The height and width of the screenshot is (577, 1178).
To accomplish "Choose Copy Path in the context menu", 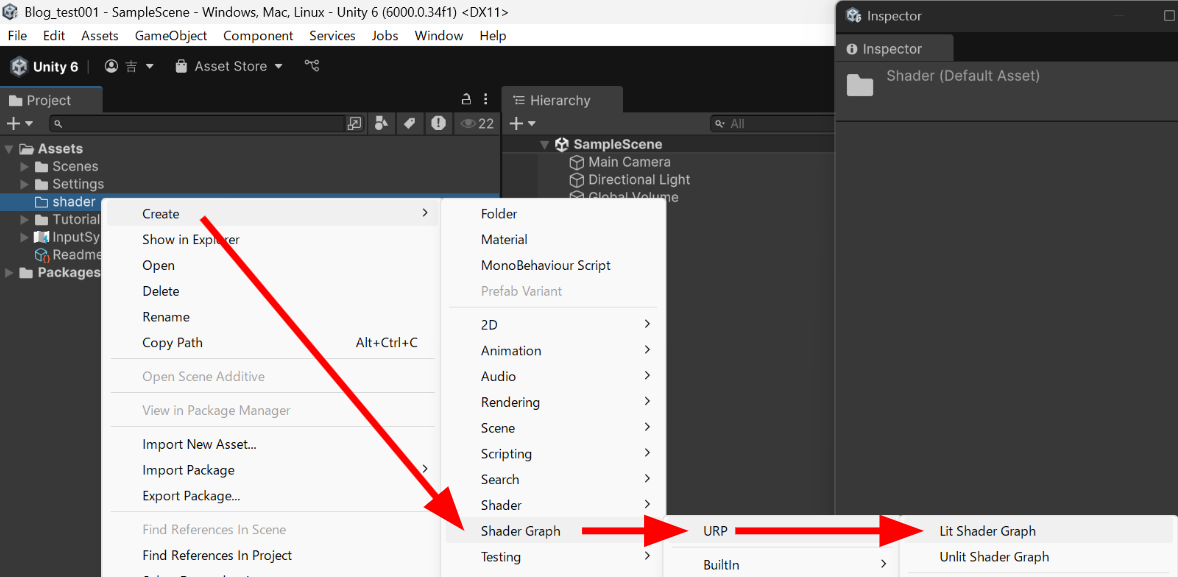I will click(x=272, y=343).
